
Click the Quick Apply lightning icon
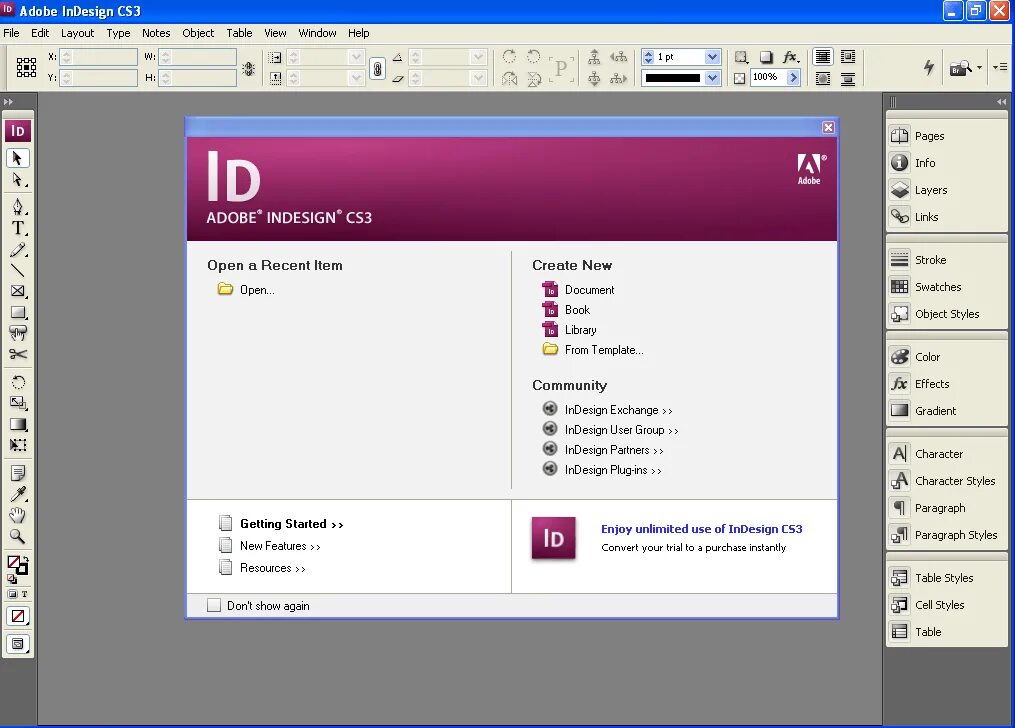(929, 67)
